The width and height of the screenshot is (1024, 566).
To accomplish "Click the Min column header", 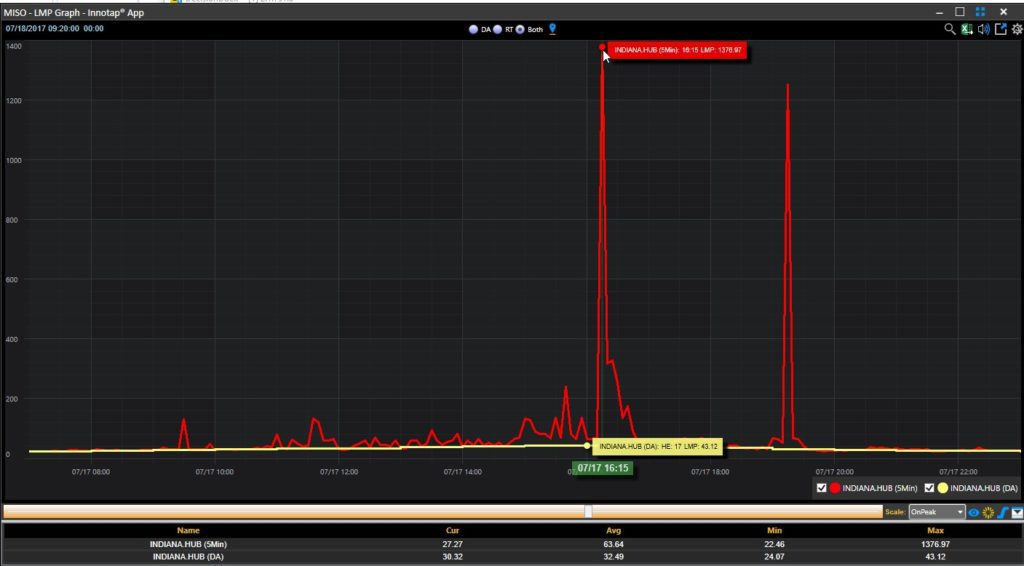I will point(775,531).
